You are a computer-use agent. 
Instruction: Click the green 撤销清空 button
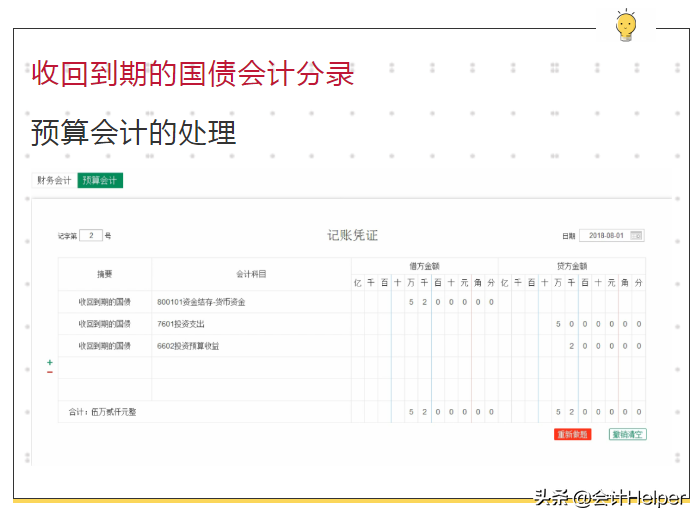coord(628,434)
